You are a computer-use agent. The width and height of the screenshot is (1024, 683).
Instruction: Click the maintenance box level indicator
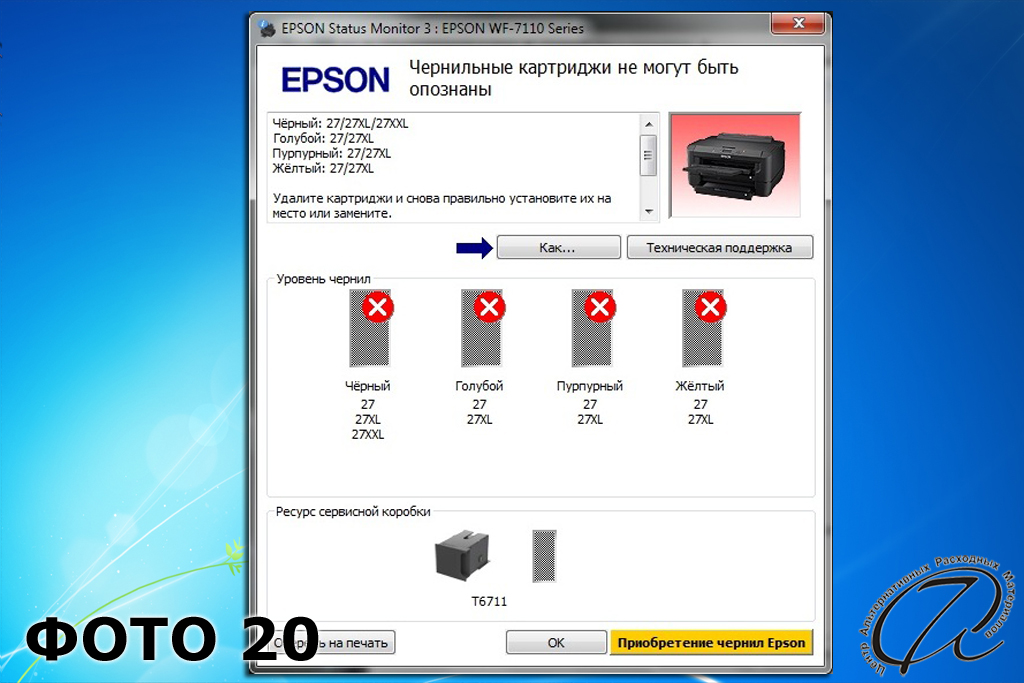coord(544,556)
